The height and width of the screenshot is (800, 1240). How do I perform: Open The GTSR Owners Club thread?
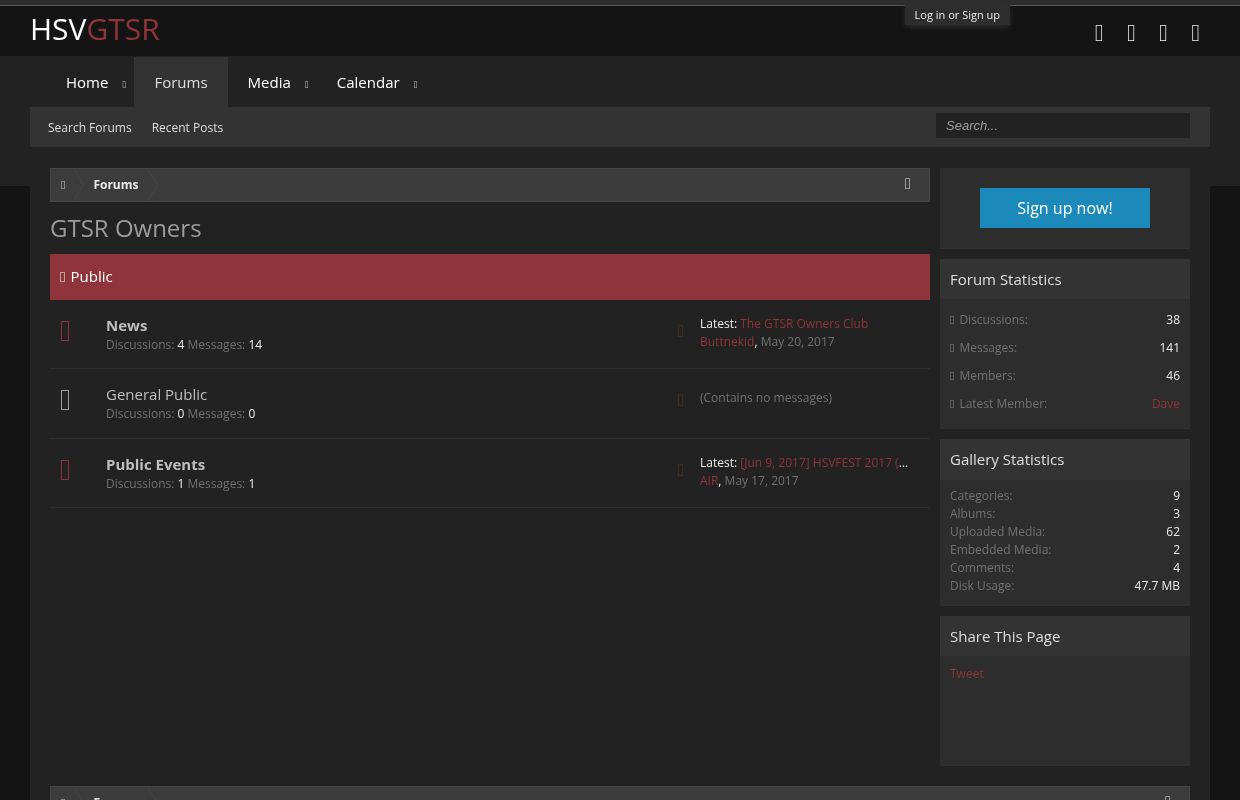coord(804,323)
